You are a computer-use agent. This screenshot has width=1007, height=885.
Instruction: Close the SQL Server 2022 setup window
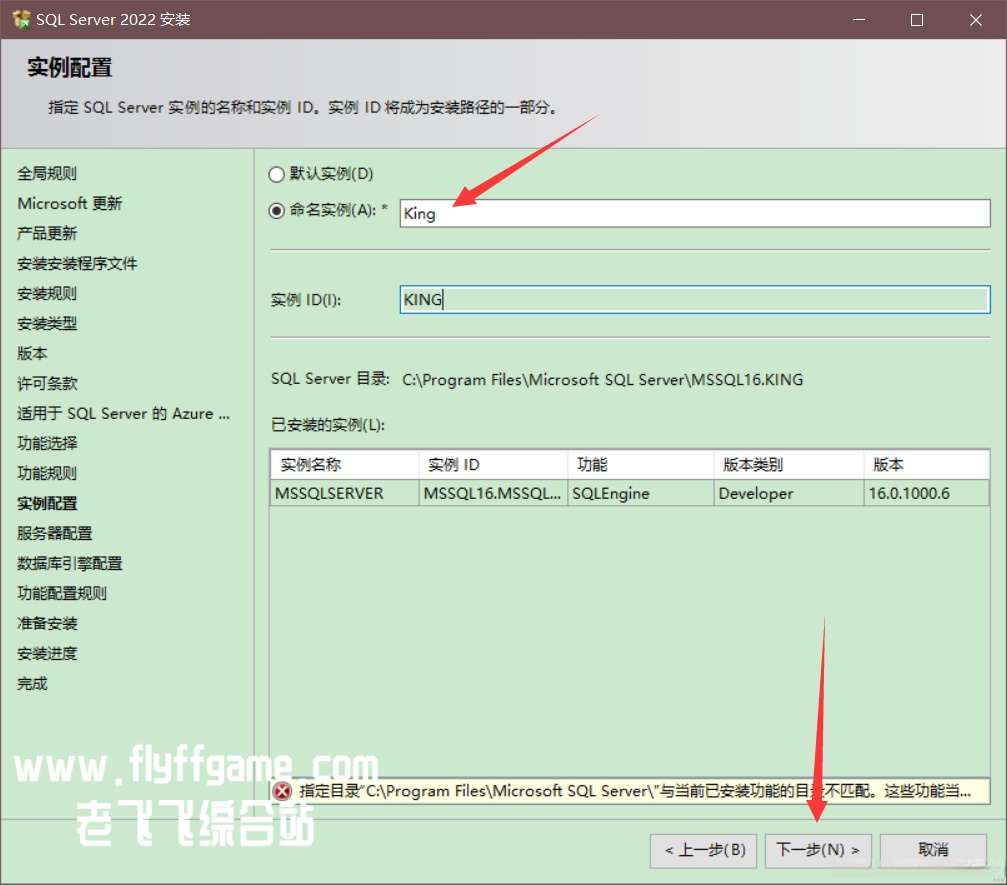976,20
